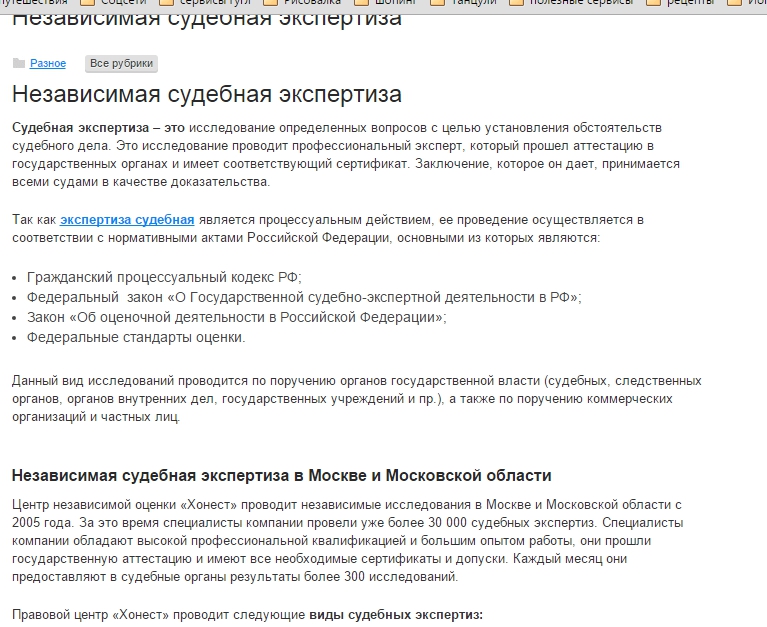Open the «полезные сервисы» bookmarks folder
Viewport: 767px width, 627px height.
pyautogui.click(x=571, y=2)
